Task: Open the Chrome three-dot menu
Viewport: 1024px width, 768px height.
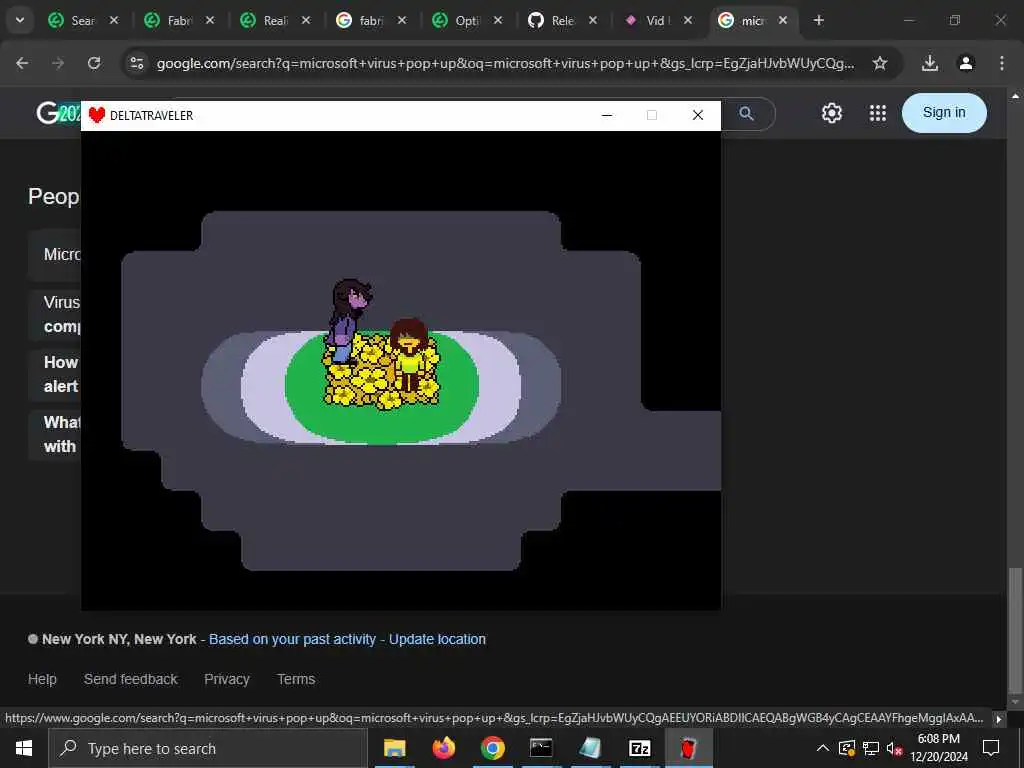Action: [x=1002, y=63]
